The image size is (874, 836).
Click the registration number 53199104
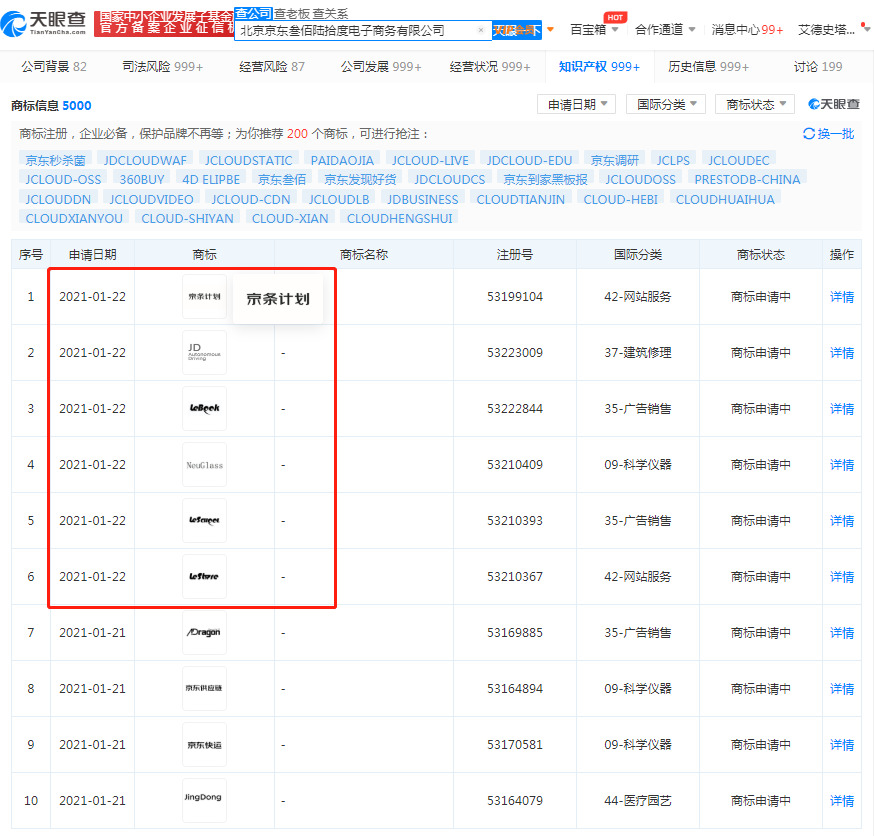coord(514,297)
